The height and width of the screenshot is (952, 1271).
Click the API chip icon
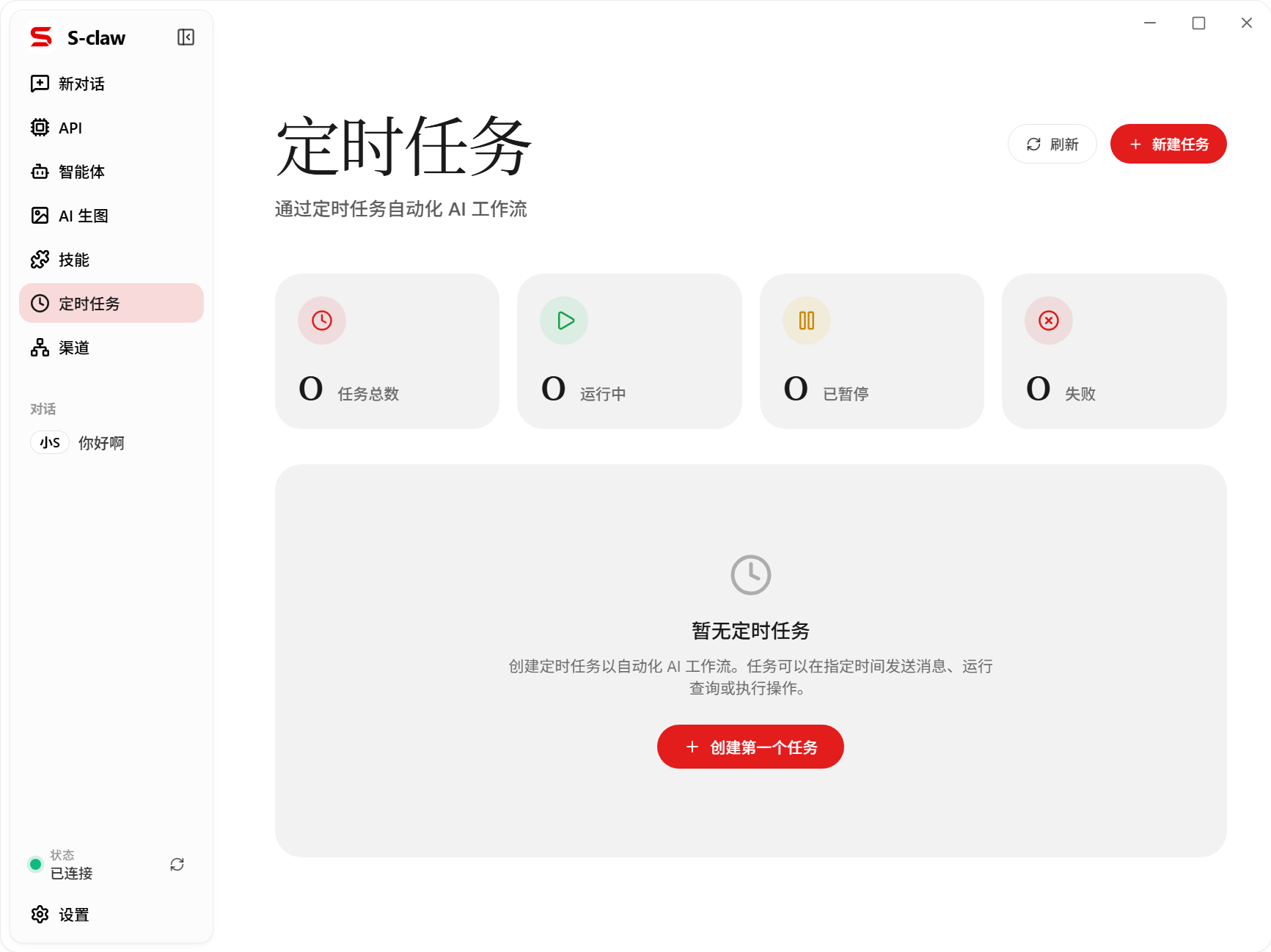[40, 128]
